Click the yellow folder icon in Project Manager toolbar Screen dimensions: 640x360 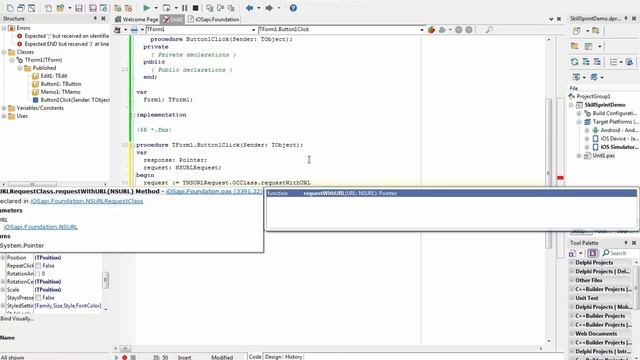[x=575, y=46]
